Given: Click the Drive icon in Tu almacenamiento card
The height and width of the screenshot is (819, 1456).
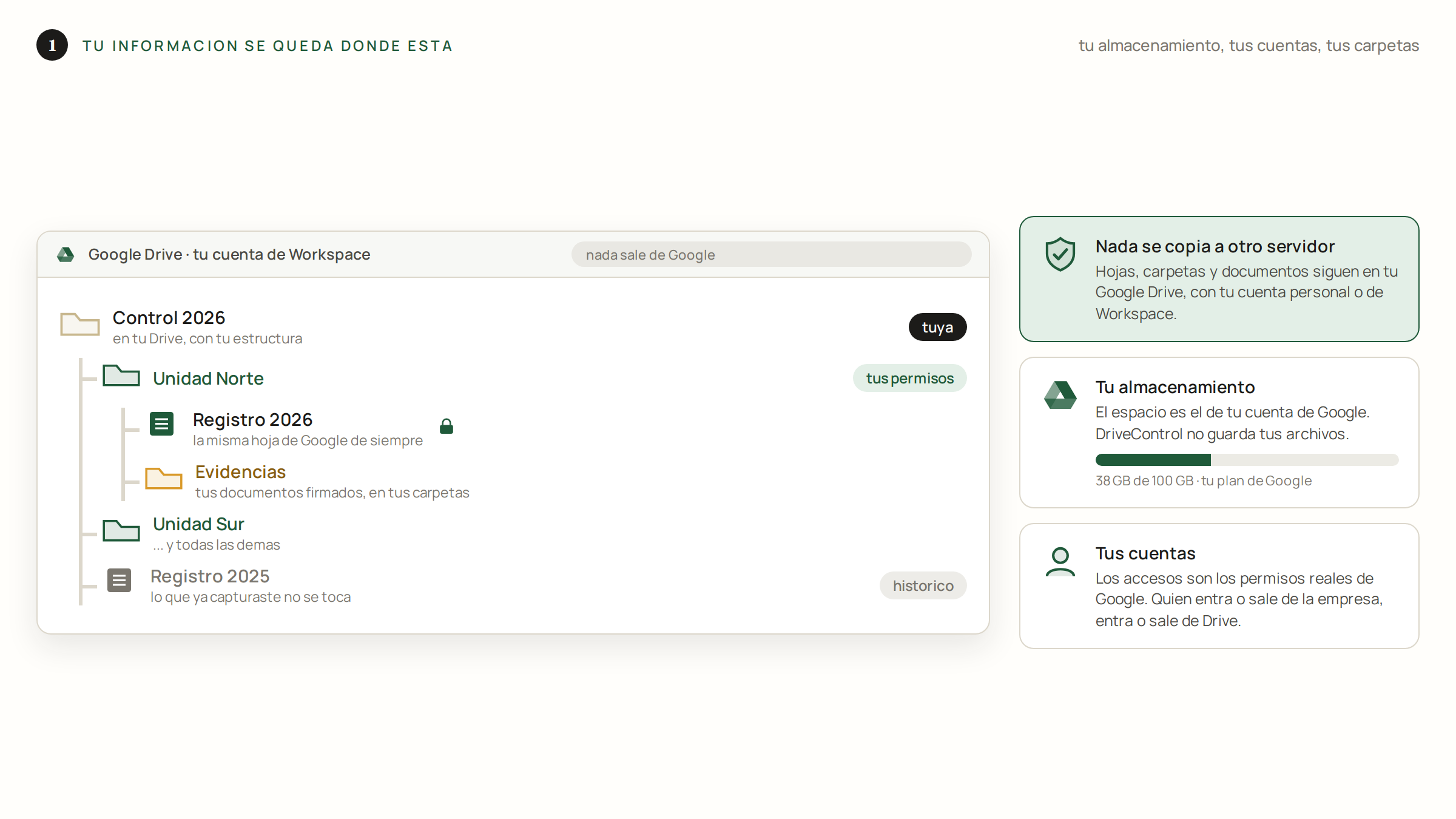Looking at the screenshot, I should pyautogui.click(x=1060, y=395).
